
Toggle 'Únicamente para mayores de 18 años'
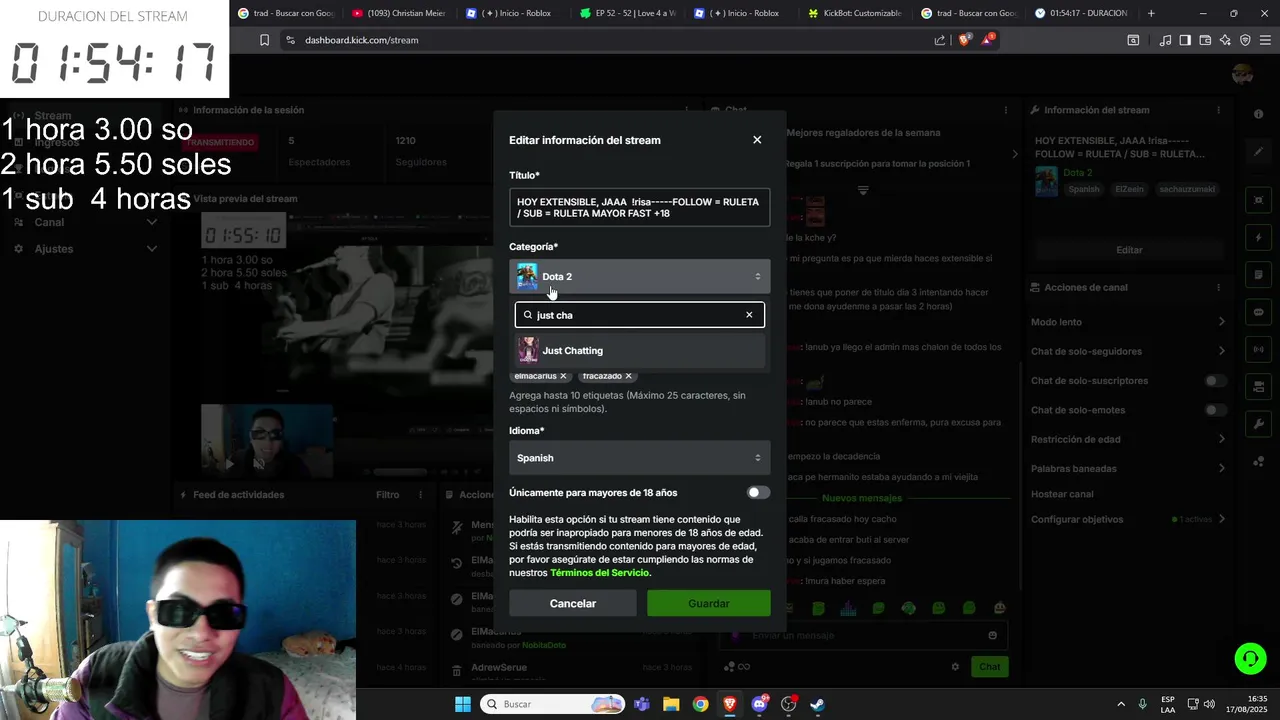[759, 492]
